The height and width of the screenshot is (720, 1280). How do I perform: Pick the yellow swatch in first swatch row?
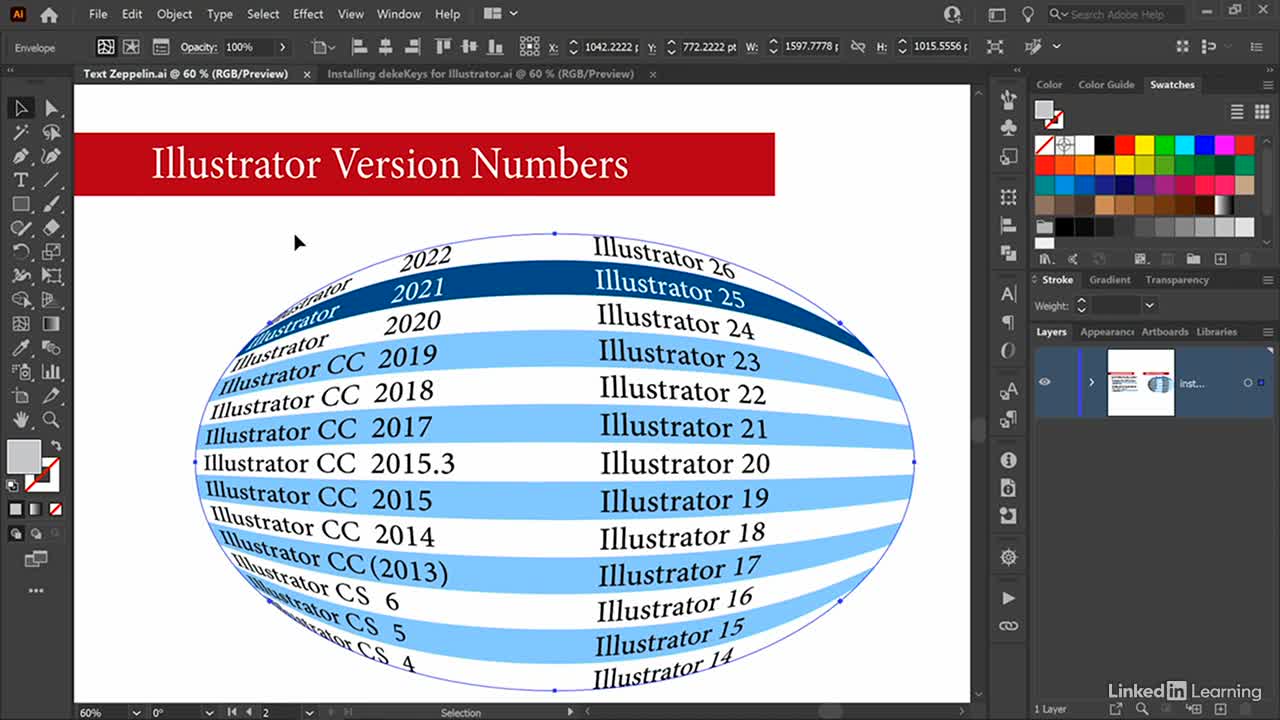pos(1144,145)
